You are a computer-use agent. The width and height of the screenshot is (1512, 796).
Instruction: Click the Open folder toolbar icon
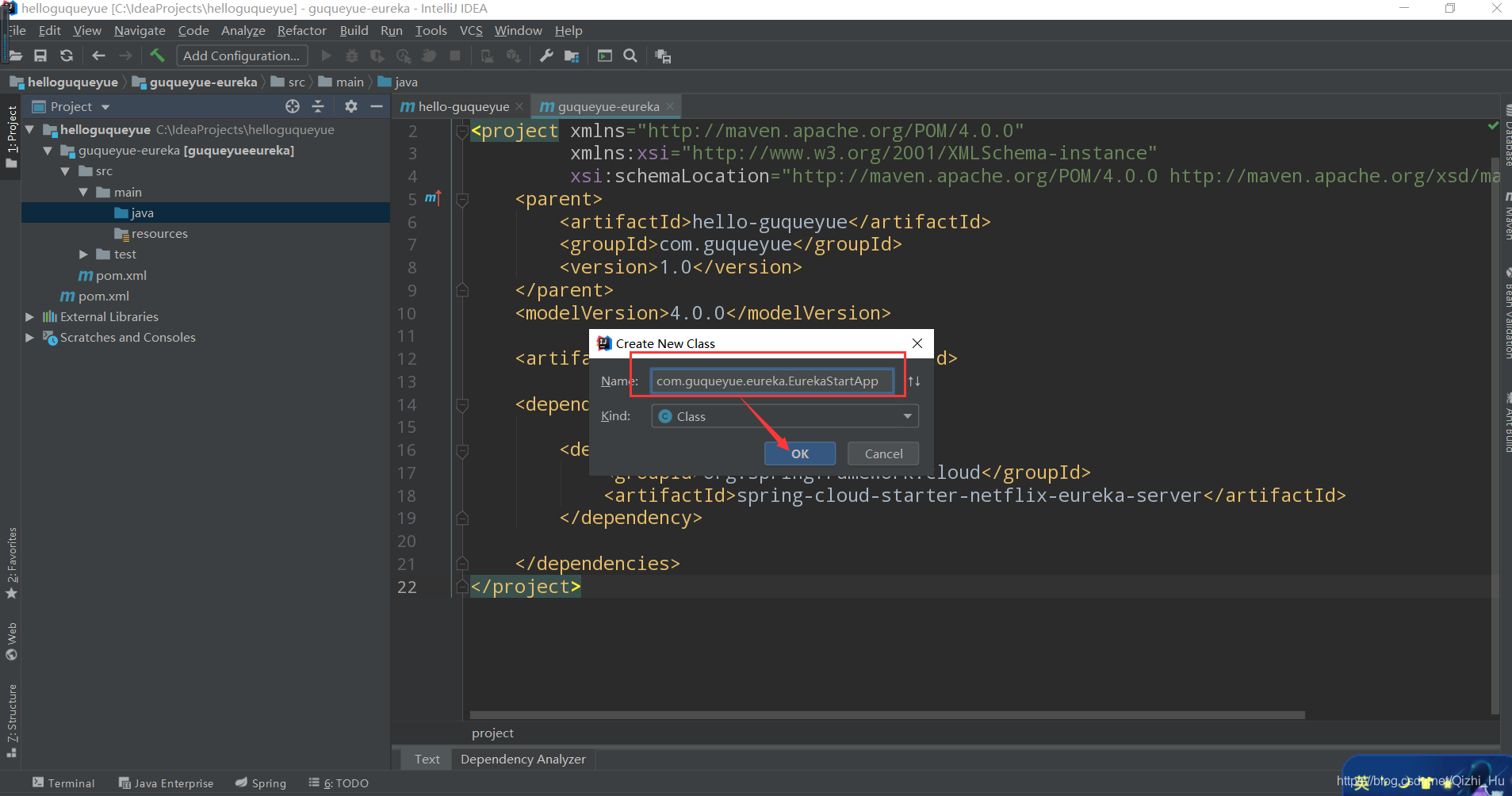(x=15, y=55)
